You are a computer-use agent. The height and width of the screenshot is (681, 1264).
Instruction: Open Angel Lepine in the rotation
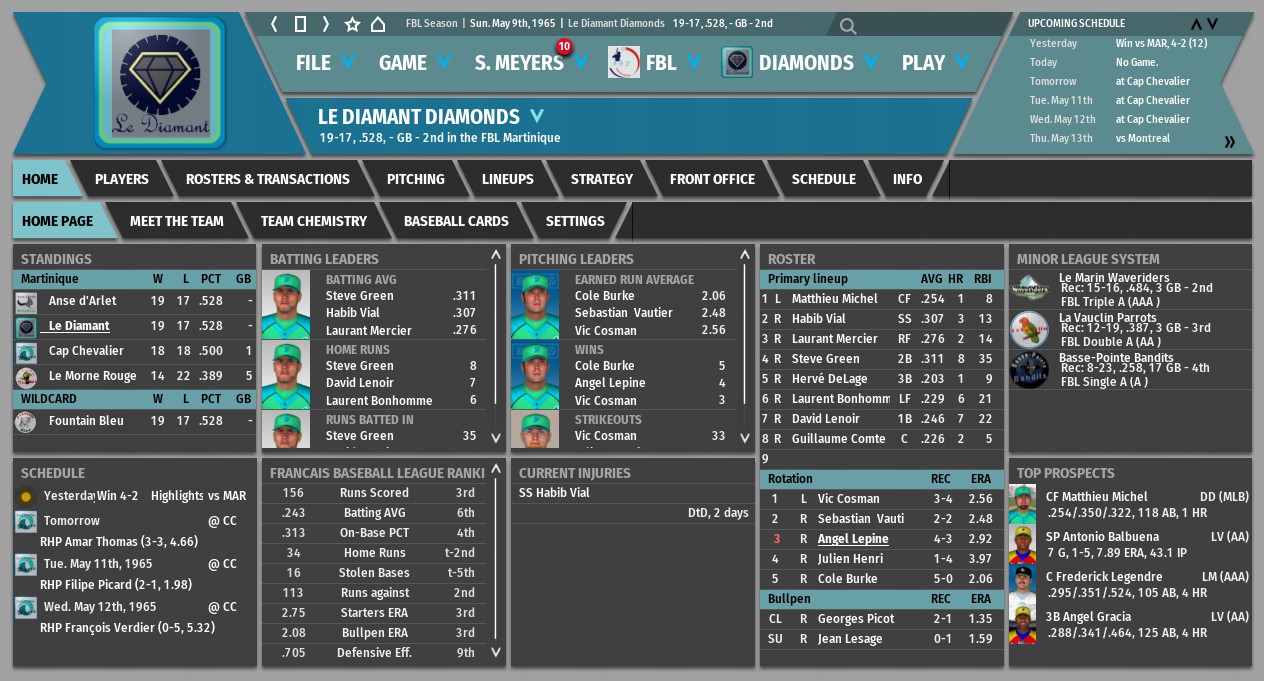[x=853, y=539]
